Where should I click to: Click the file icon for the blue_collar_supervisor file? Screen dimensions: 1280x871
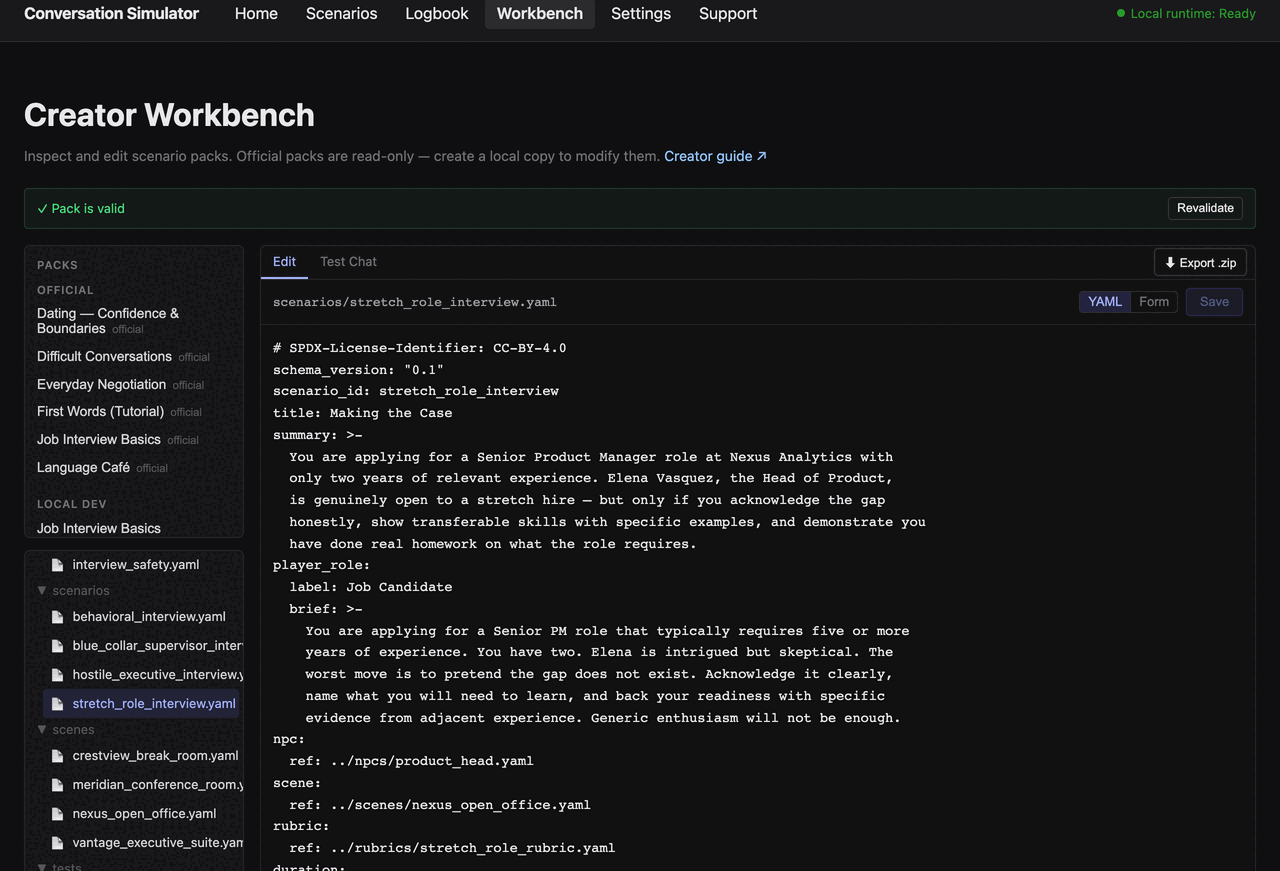point(57,646)
